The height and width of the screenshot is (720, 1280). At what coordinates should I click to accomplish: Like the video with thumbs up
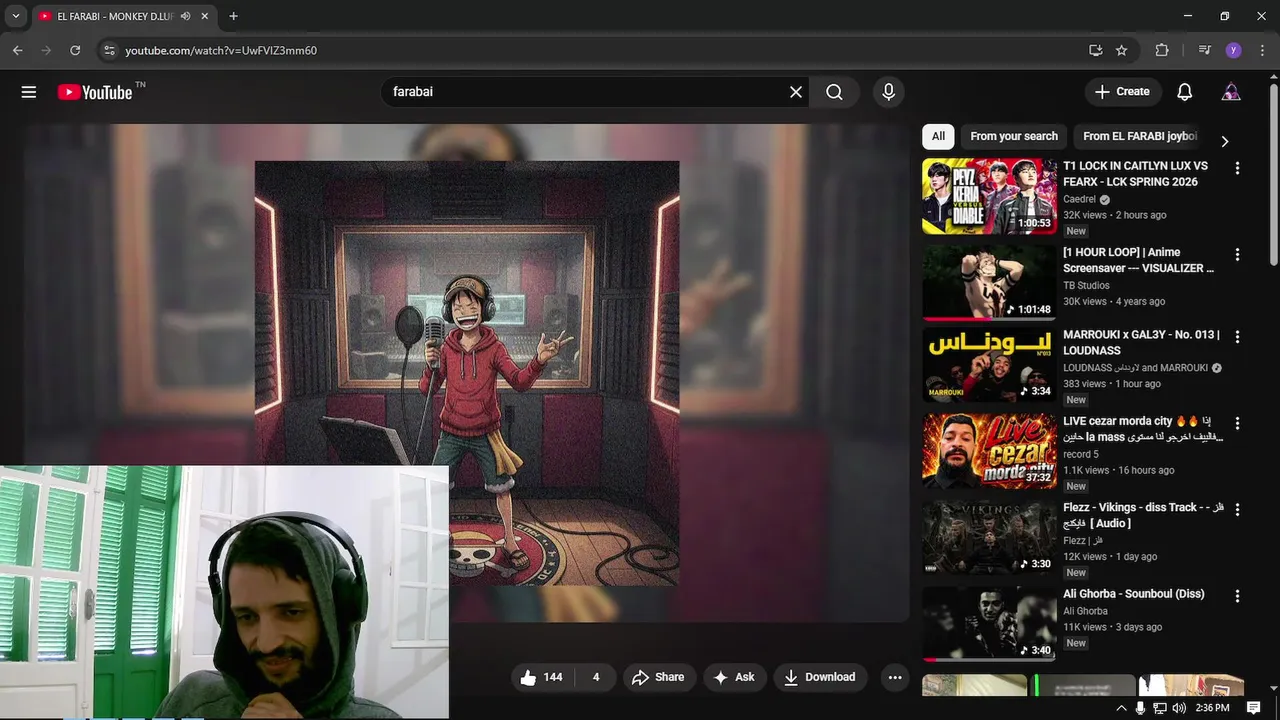coord(541,677)
